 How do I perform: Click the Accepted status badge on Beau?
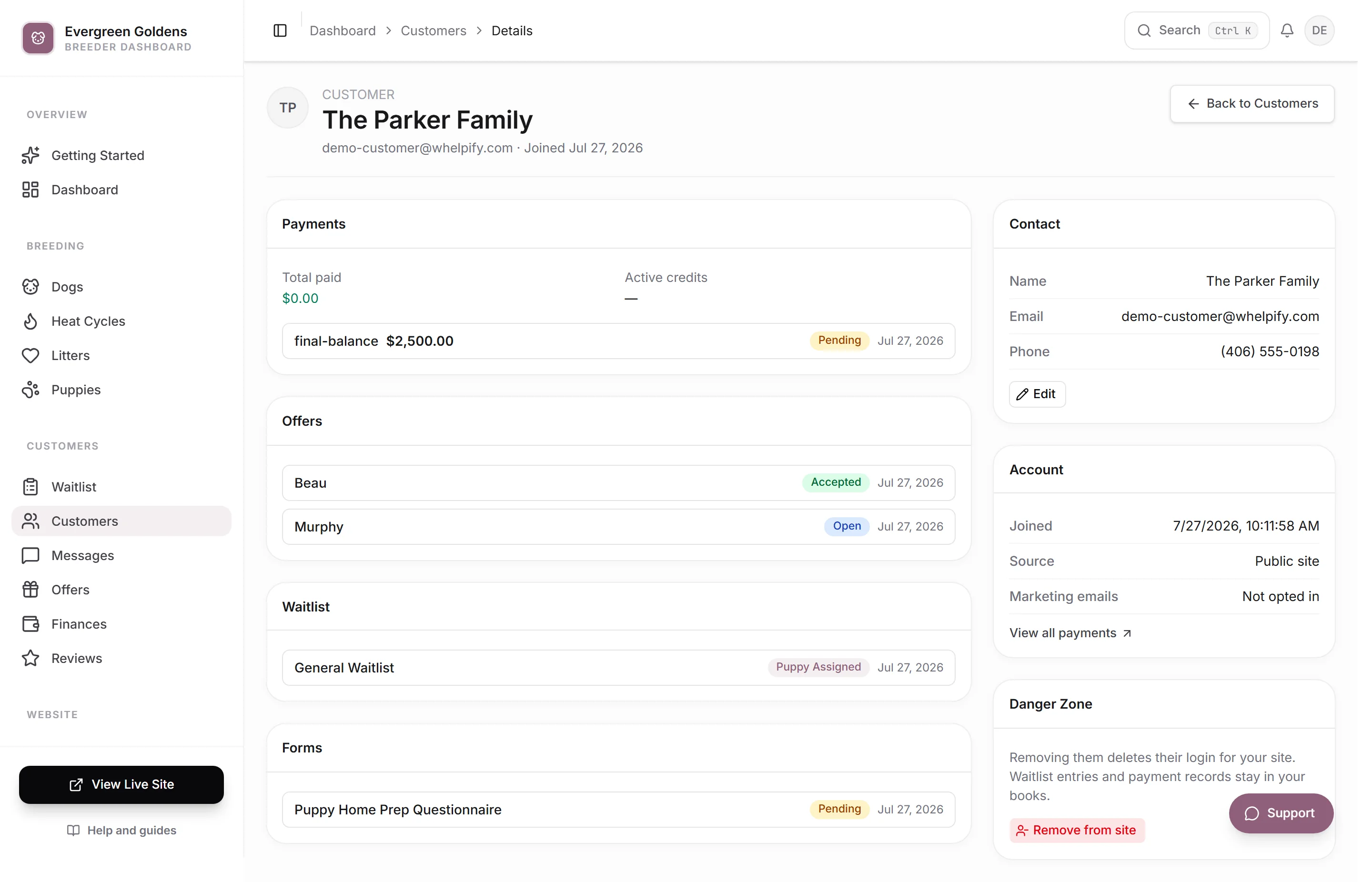[x=836, y=483]
